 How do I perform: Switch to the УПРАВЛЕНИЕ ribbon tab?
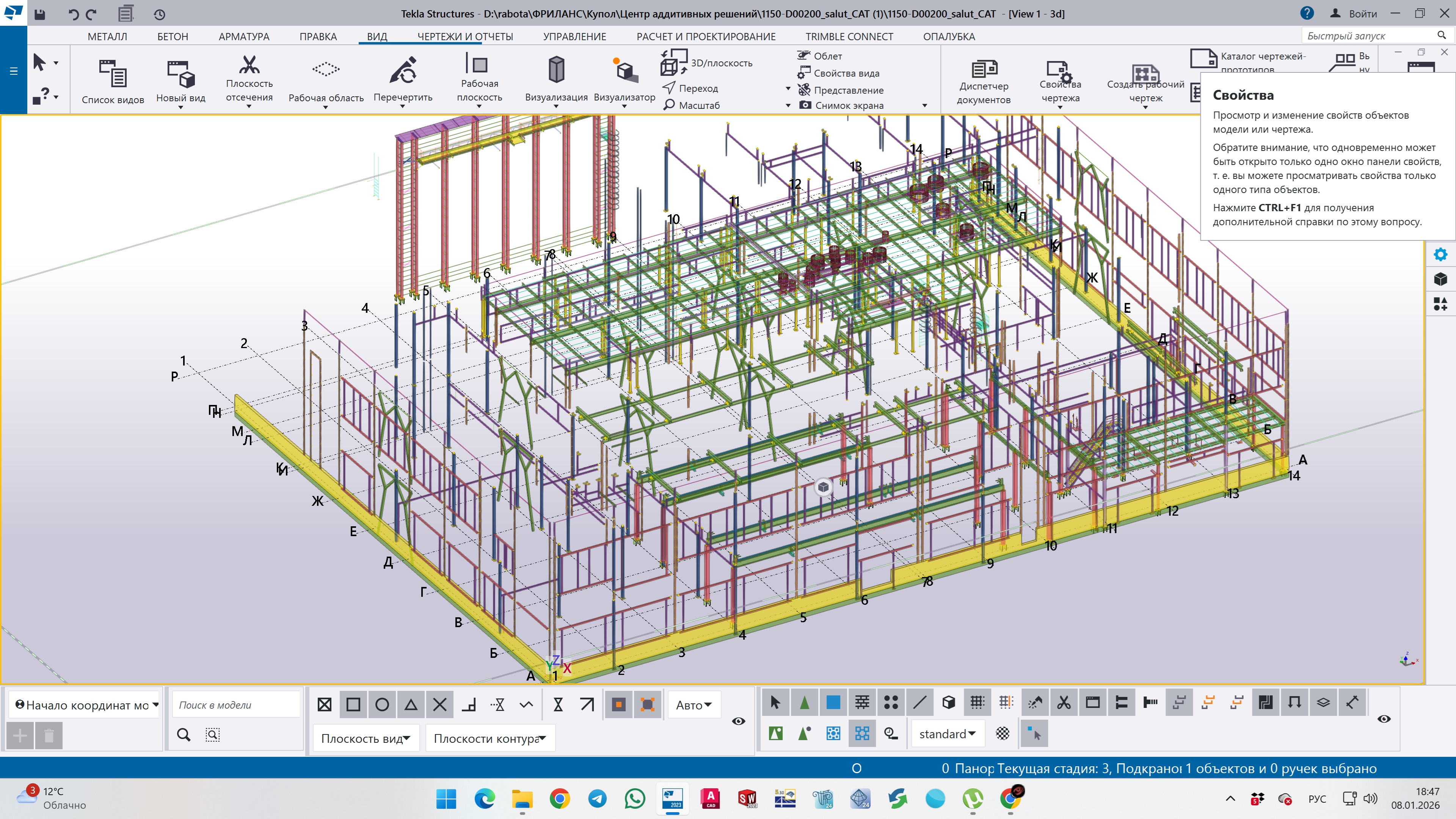(575, 37)
